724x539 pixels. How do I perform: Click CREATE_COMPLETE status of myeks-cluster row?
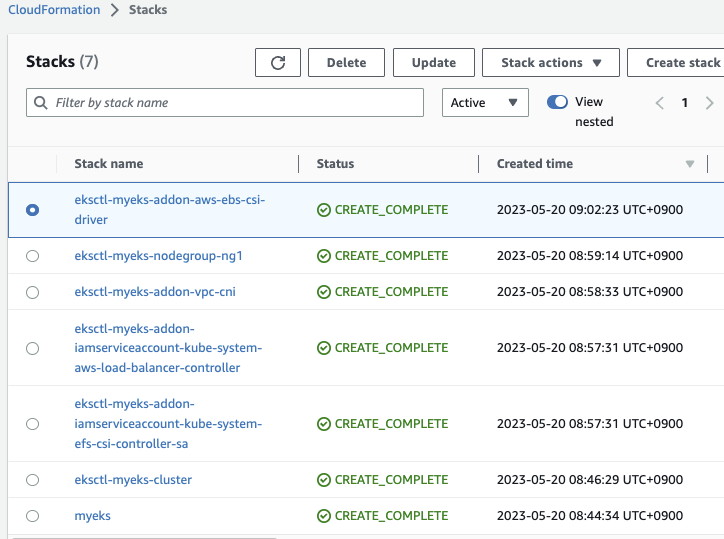tap(382, 480)
